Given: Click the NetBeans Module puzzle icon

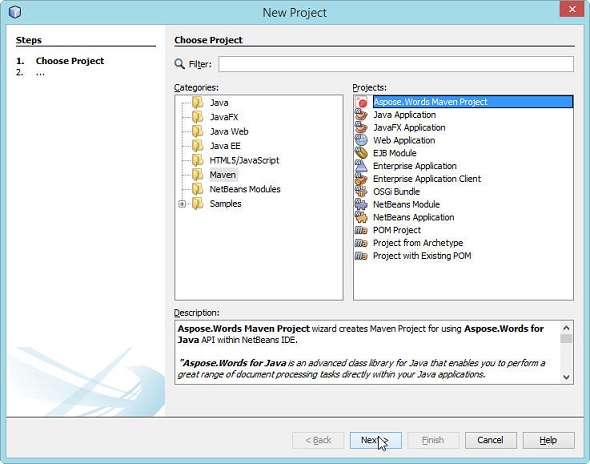Looking at the screenshot, I should (x=361, y=204).
